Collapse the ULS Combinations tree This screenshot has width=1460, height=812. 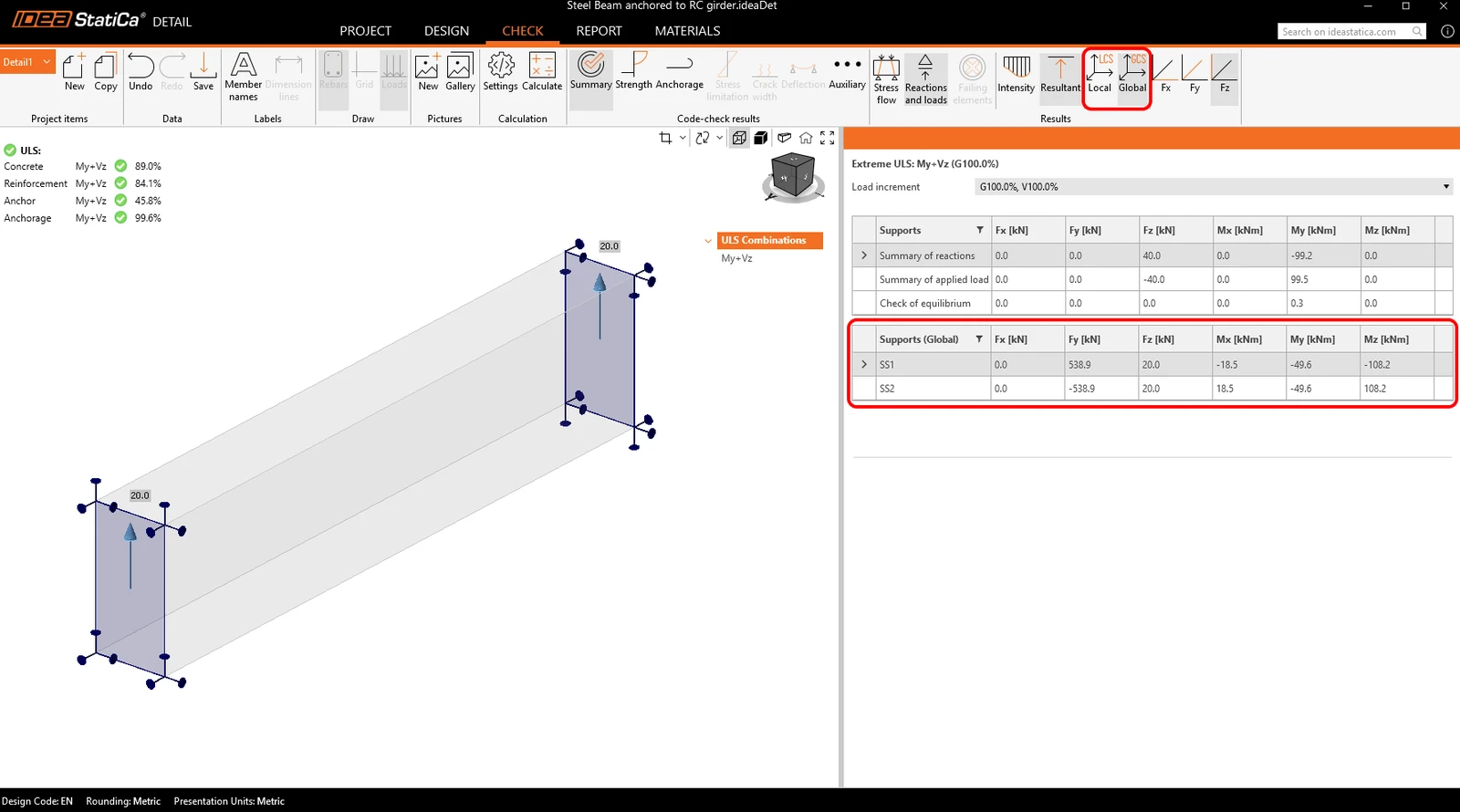pos(708,241)
